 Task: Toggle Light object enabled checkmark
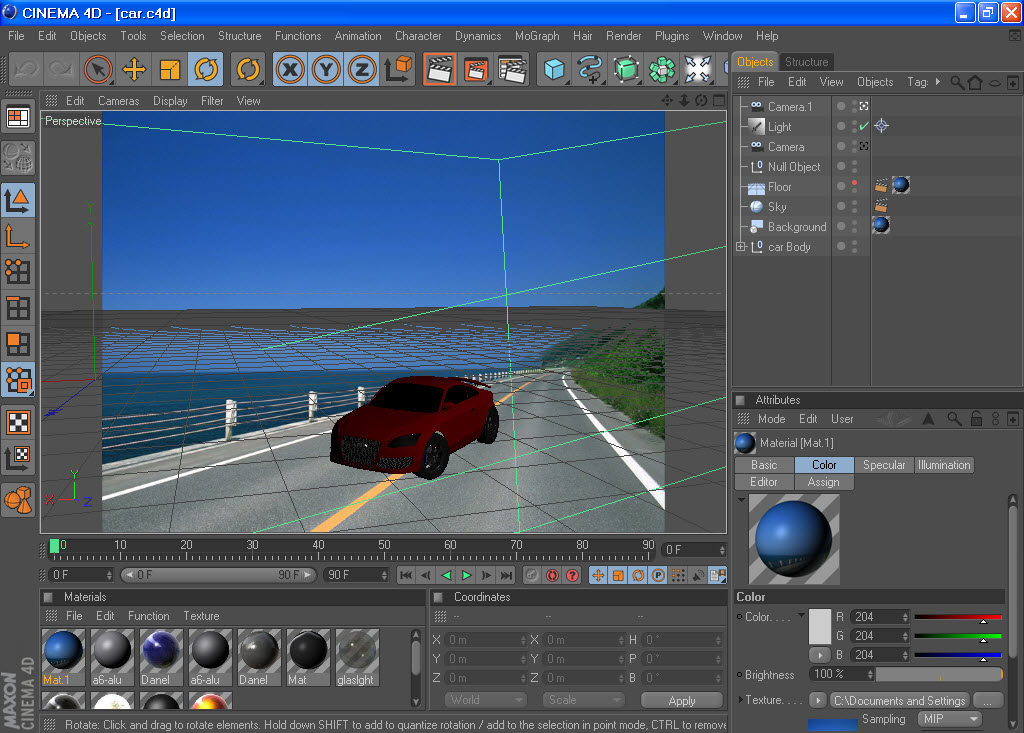[864, 126]
